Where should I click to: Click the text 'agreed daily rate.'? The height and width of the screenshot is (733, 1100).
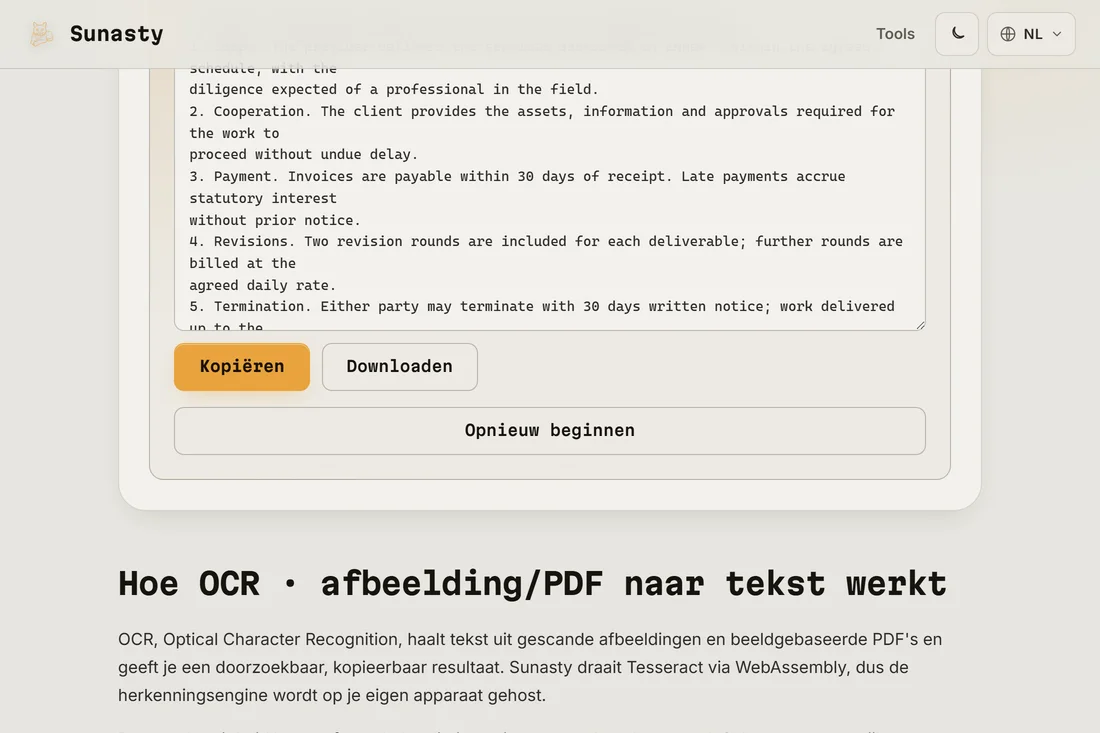[262, 285]
